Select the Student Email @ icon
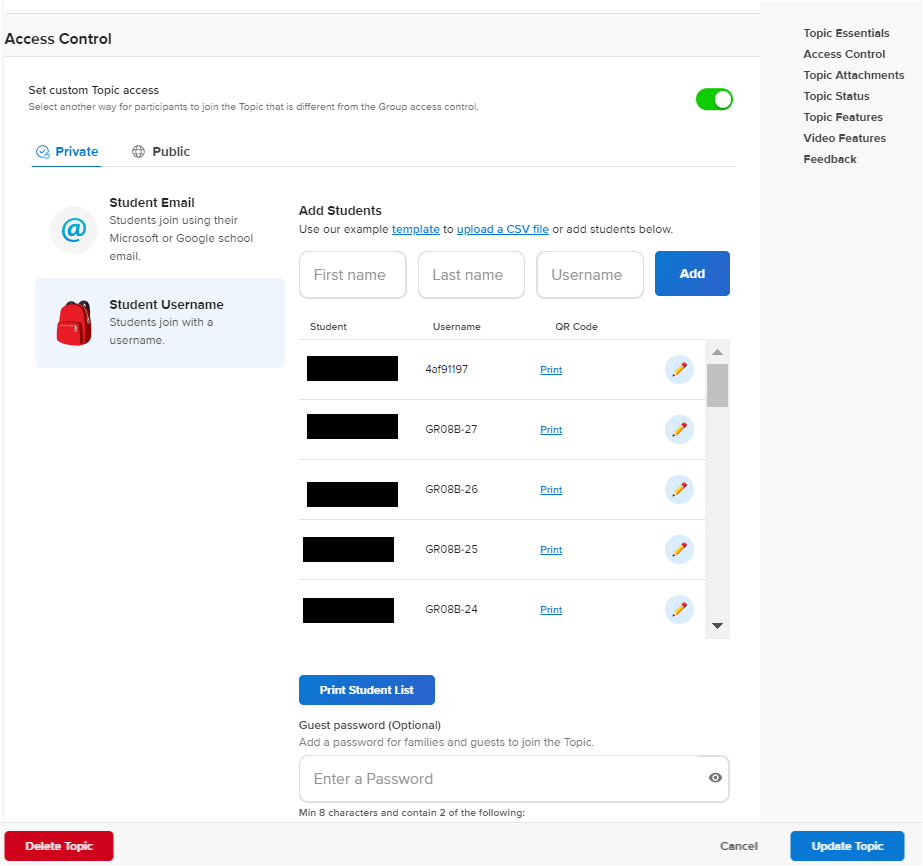The image size is (923, 866). [x=73, y=230]
